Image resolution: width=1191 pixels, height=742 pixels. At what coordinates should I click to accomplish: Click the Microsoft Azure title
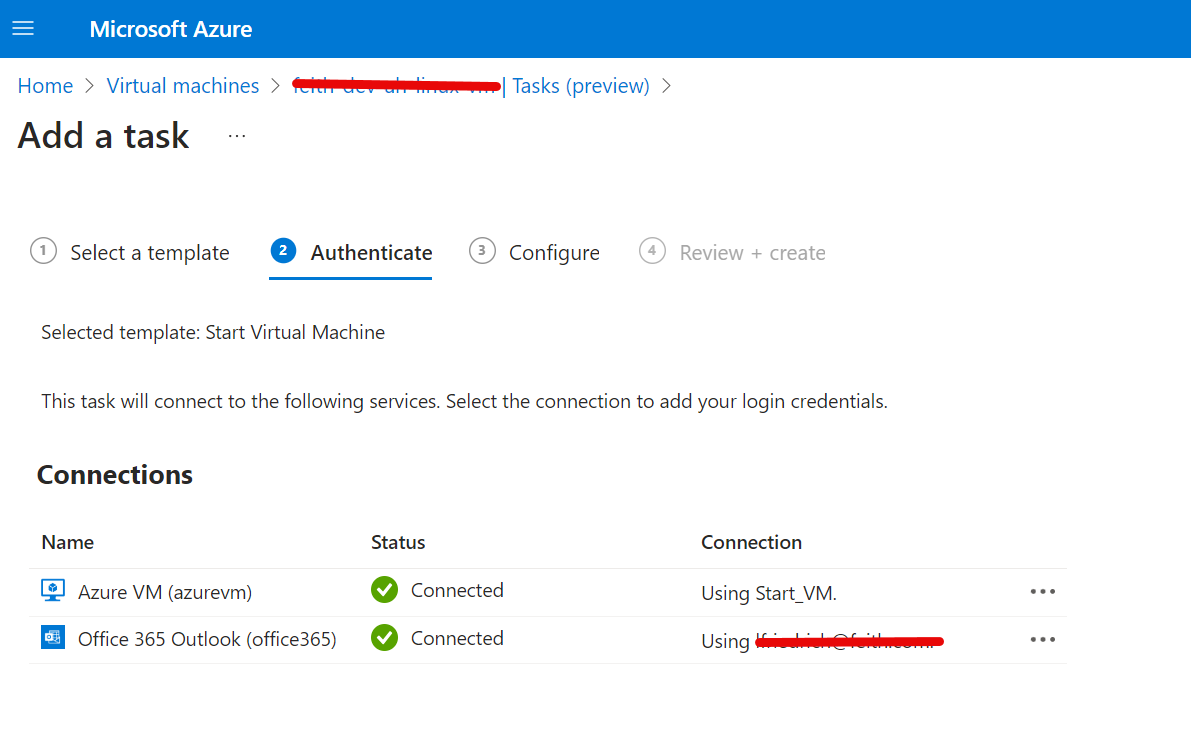(170, 29)
